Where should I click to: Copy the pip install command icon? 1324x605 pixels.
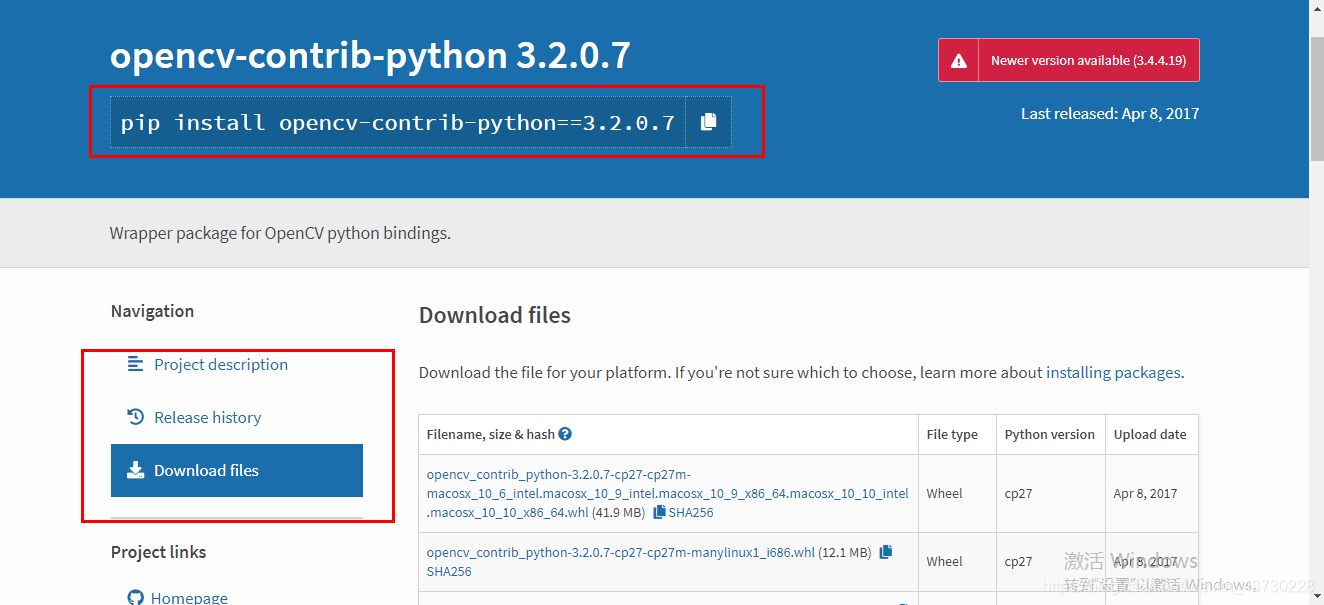pos(708,122)
